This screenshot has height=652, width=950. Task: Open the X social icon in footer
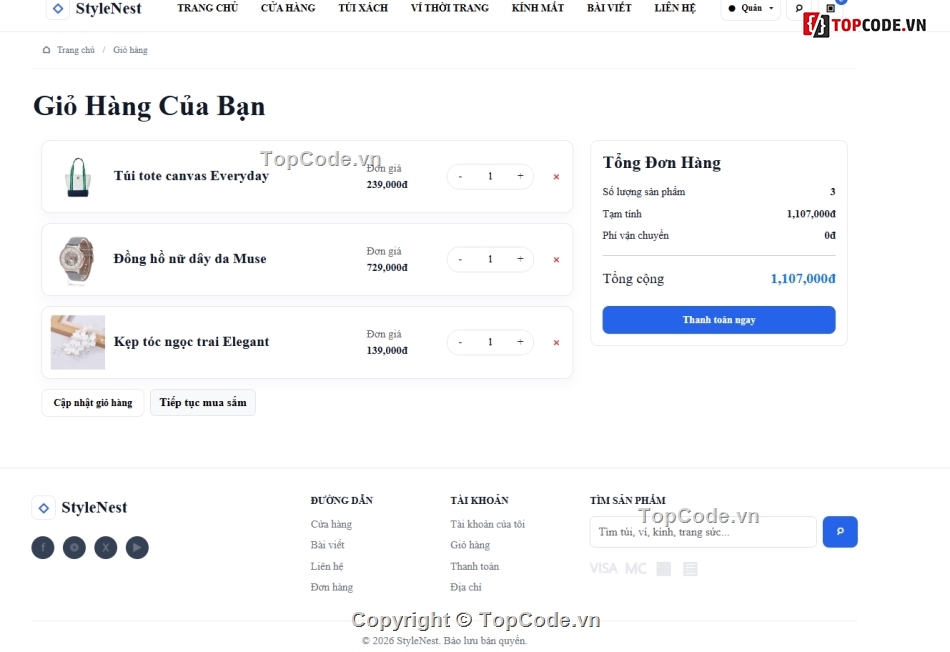[106, 547]
